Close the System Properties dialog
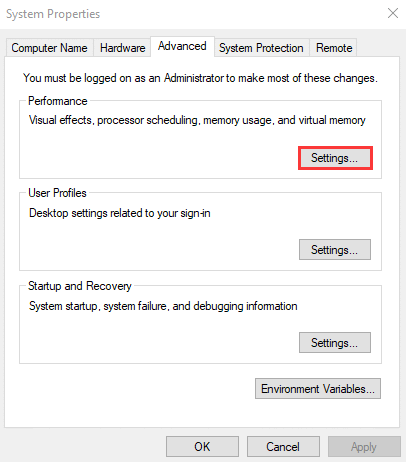The height and width of the screenshot is (462, 406). coord(393,14)
